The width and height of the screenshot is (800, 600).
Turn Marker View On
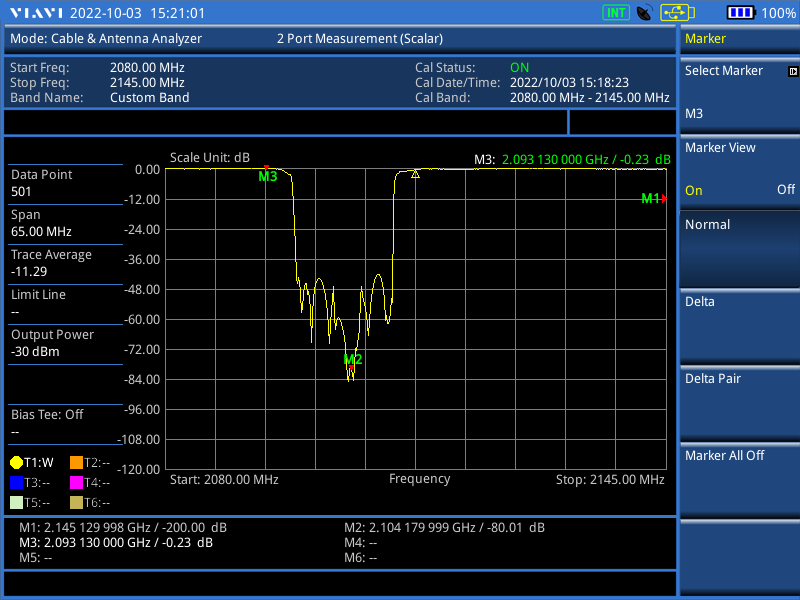693,190
